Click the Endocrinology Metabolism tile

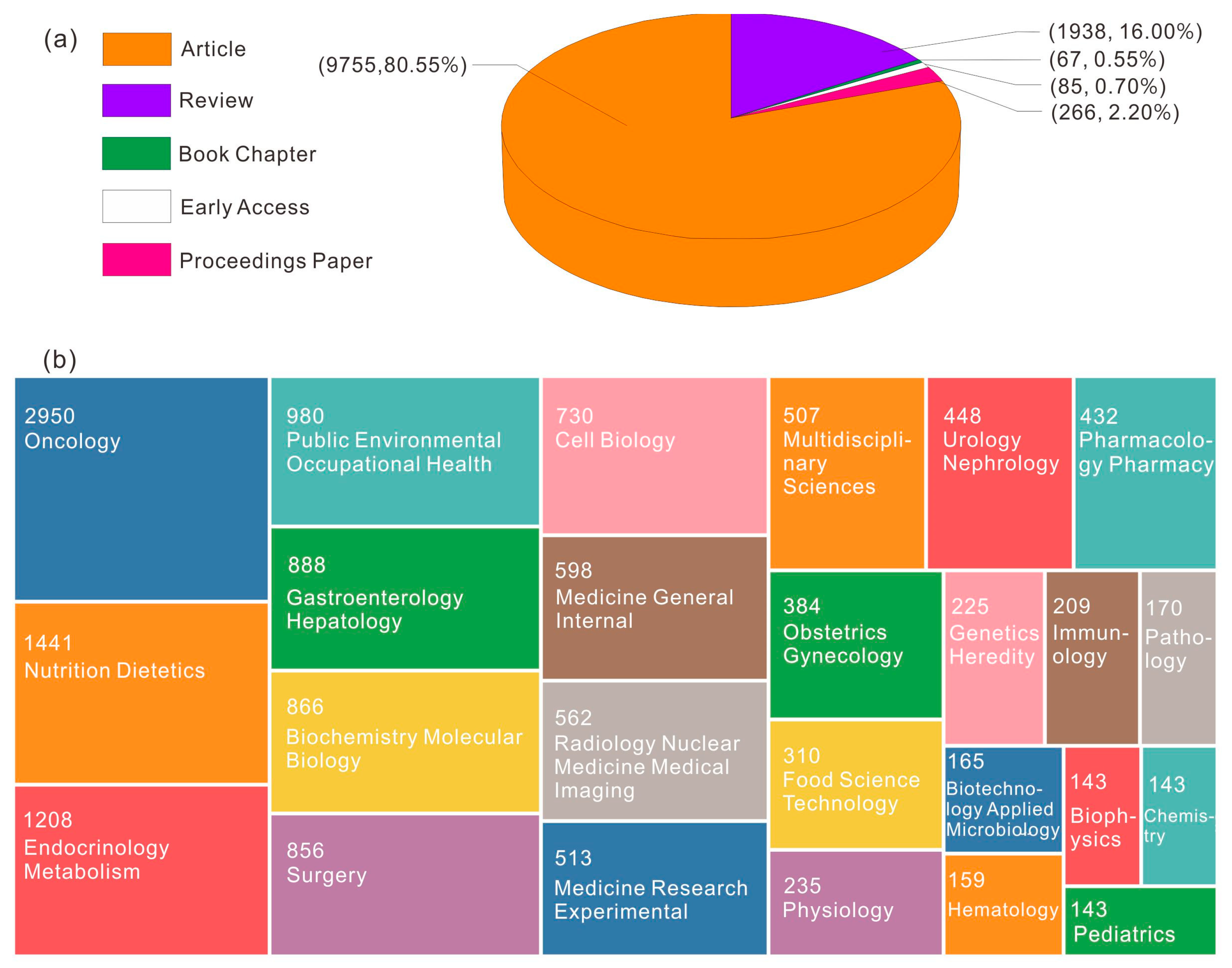tap(141, 869)
